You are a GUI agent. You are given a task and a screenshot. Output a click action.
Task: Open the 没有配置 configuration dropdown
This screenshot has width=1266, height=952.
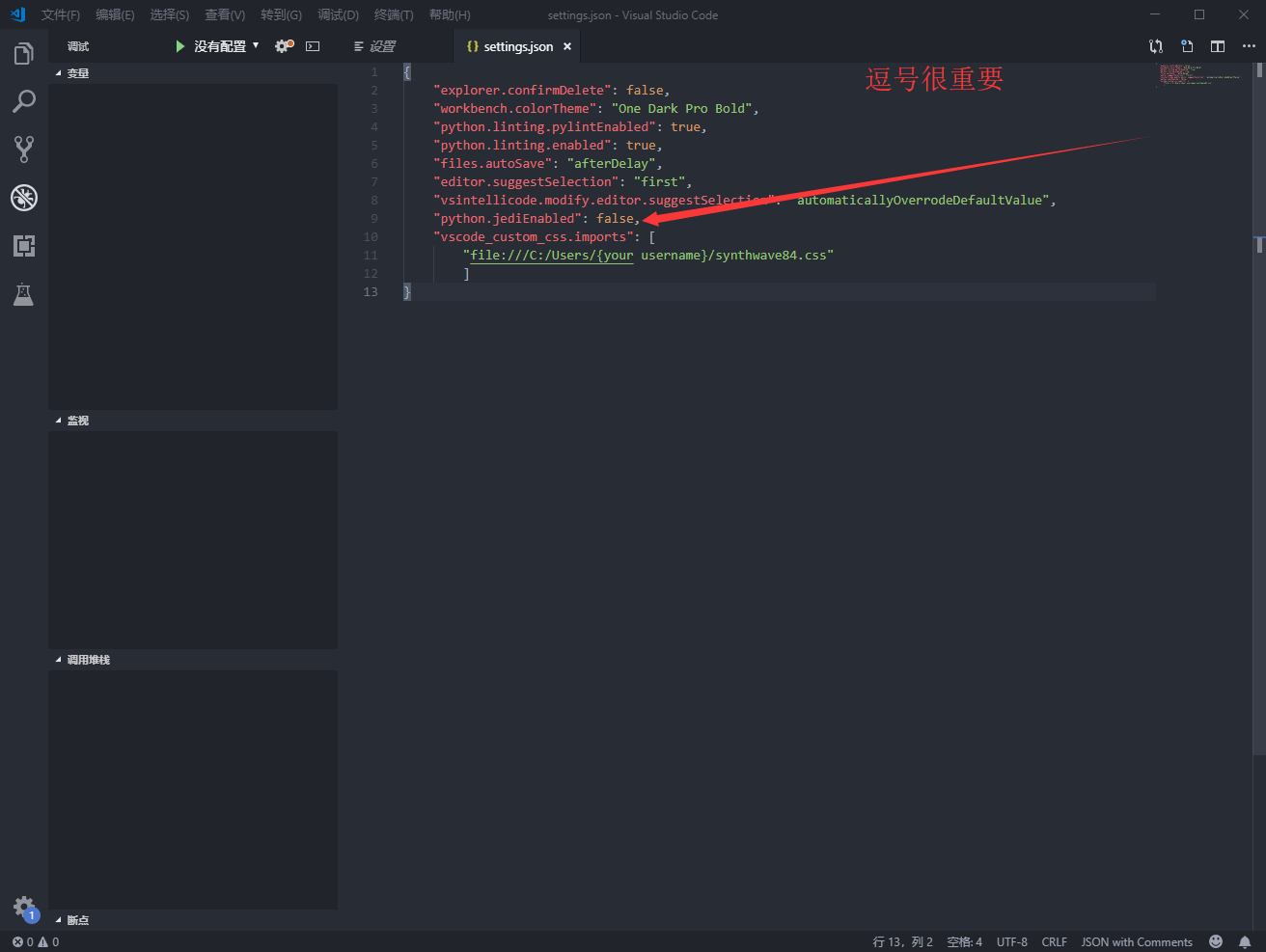tap(222, 45)
